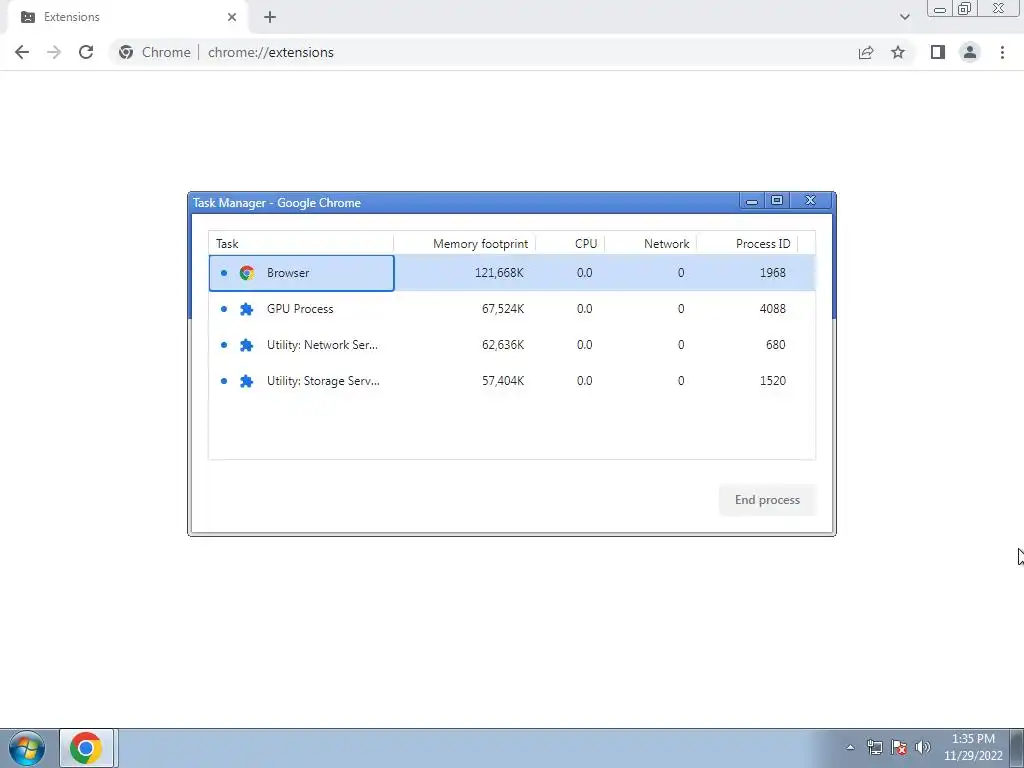This screenshot has width=1024, height=768.
Task: Open the Action Center flag icon
Action: pyautogui.click(x=899, y=748)
